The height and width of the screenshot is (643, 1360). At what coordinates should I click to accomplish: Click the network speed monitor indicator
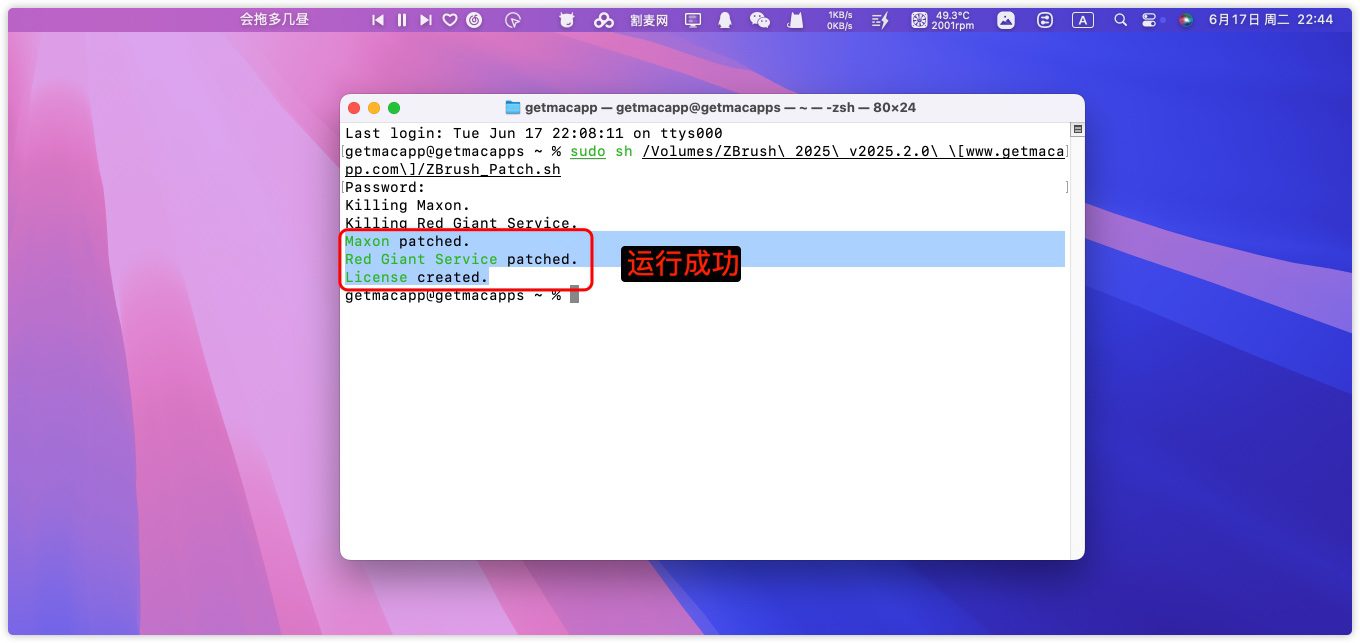[x=839, y=20]
